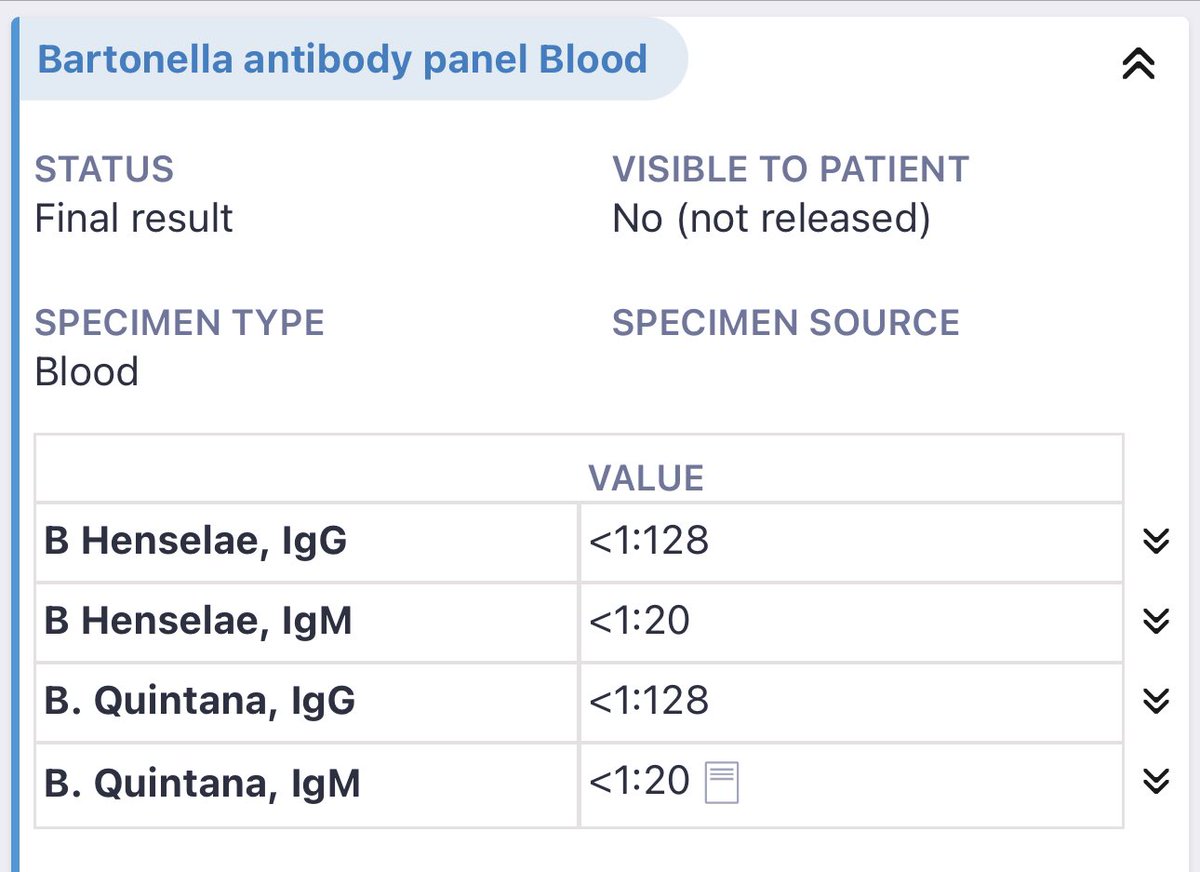Expand B Henselae IgM result details

pyautogui.click(x=1155, y=621)
